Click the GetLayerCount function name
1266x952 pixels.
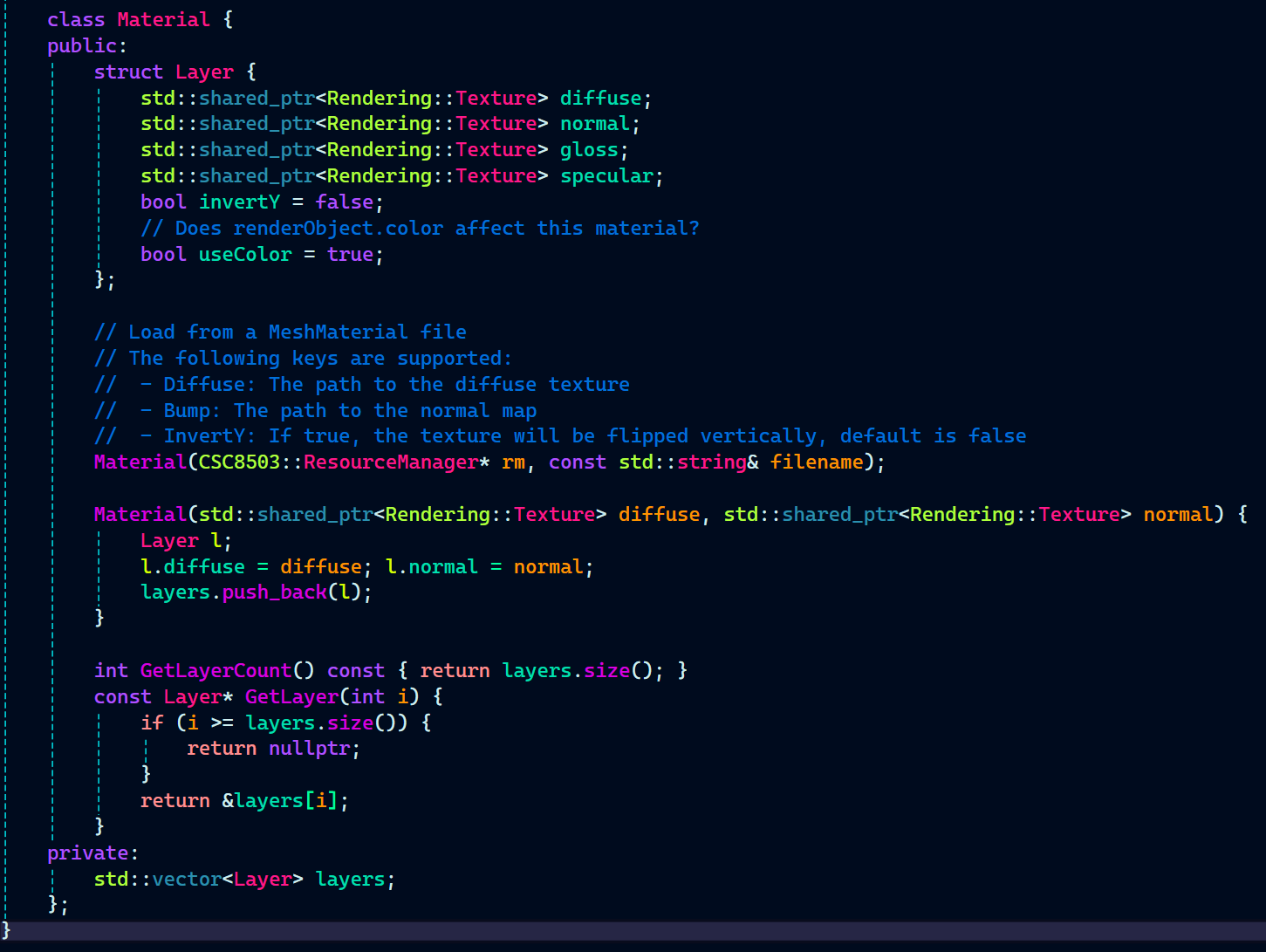(216, 671)
